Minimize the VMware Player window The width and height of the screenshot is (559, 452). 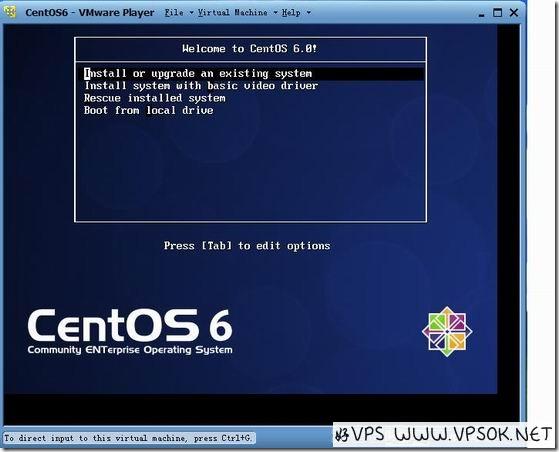pyautogui.click(x=482, y=14)
